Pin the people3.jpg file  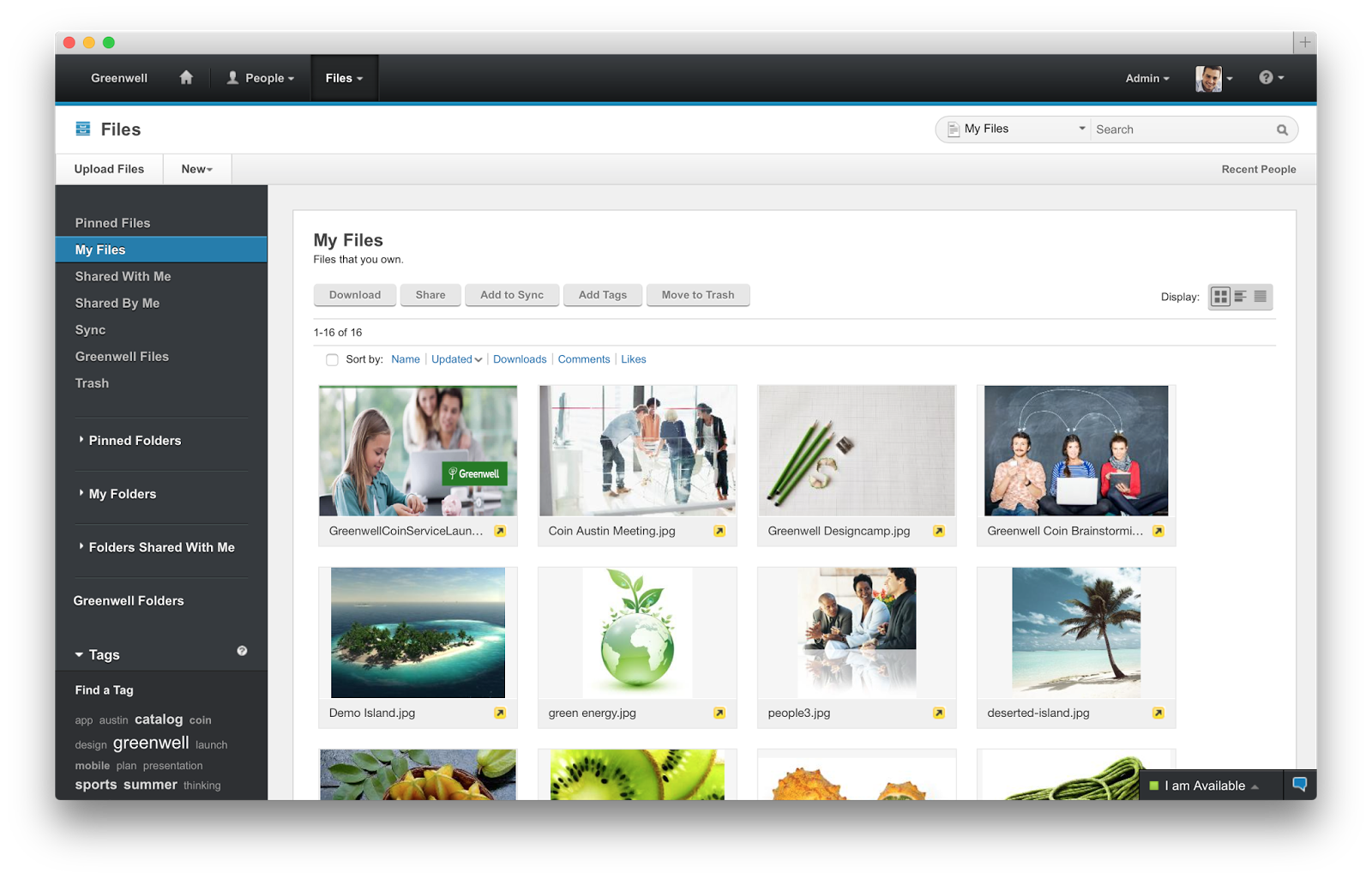pyautogui.click(x=939, y=713)
